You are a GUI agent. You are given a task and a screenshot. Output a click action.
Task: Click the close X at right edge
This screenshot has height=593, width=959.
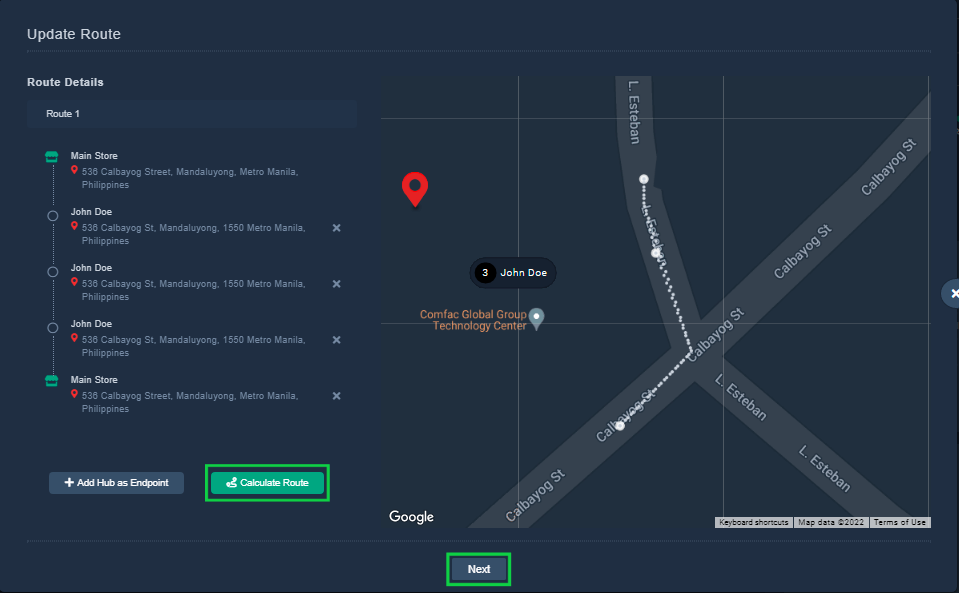pyautogui.click(x=953, y=294)
